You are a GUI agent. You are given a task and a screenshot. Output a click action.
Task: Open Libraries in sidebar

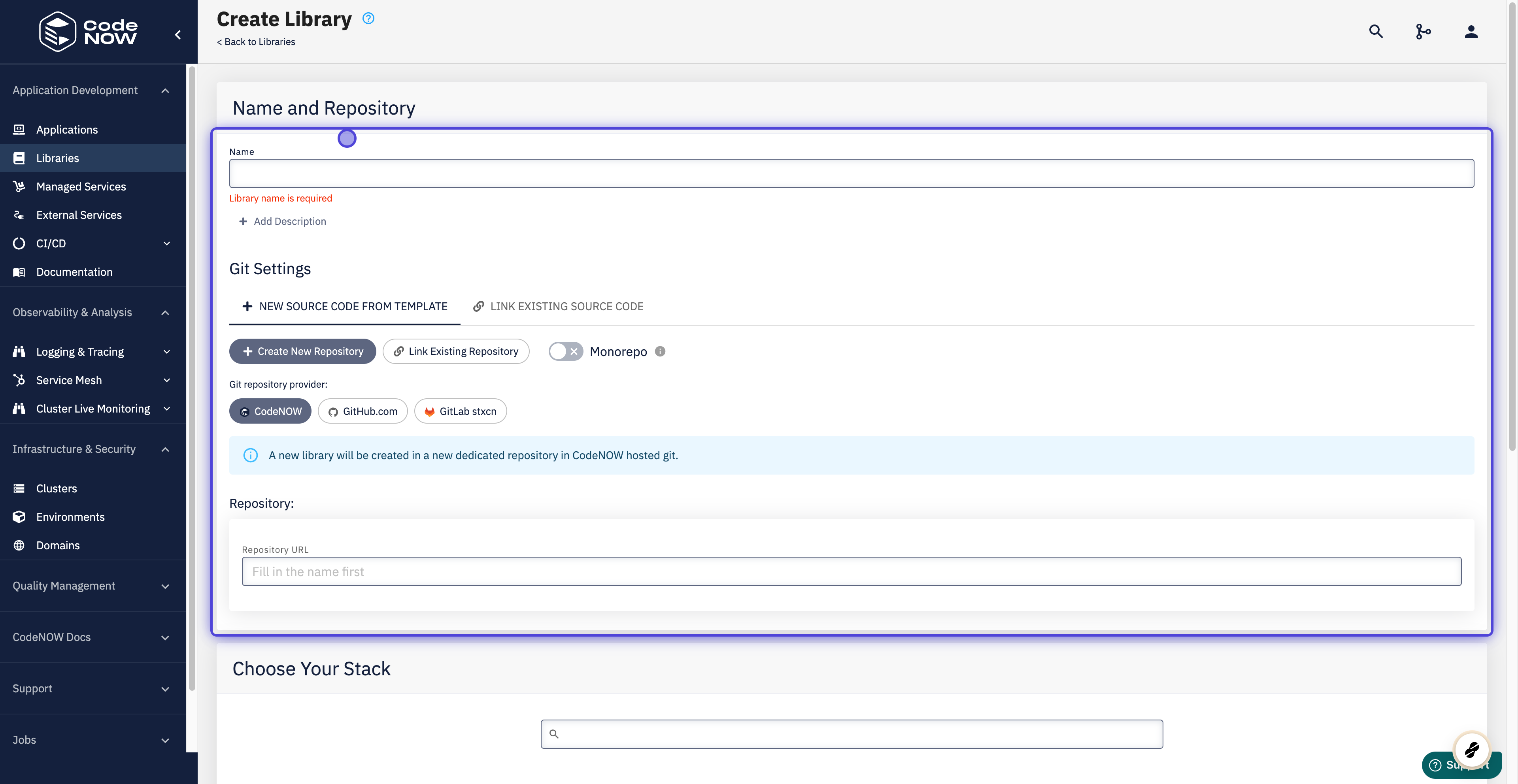(x=93, y=158)
